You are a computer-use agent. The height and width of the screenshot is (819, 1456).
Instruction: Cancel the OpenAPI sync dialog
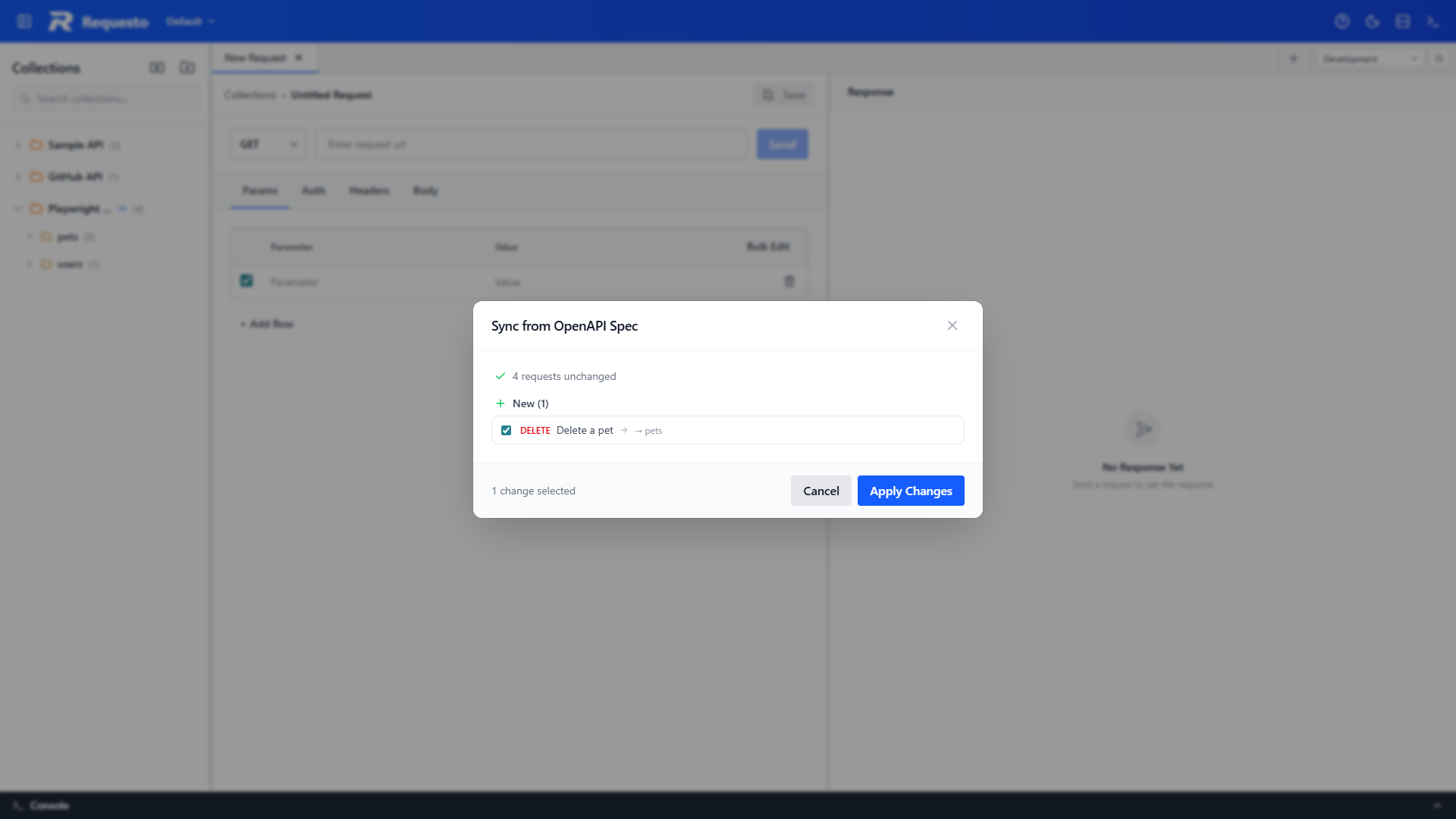(x=821, y=491)
